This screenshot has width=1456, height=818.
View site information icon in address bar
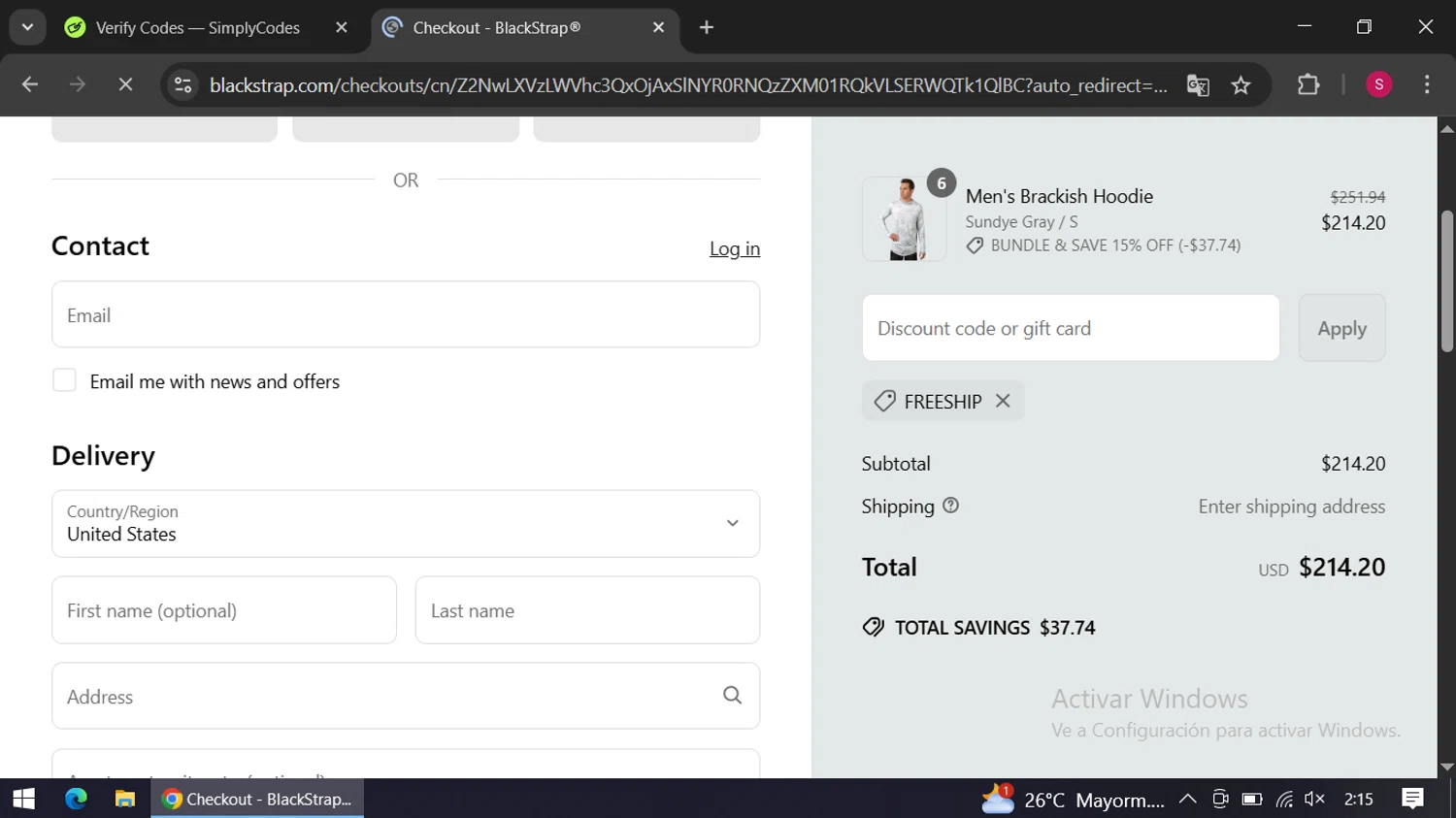182,85
